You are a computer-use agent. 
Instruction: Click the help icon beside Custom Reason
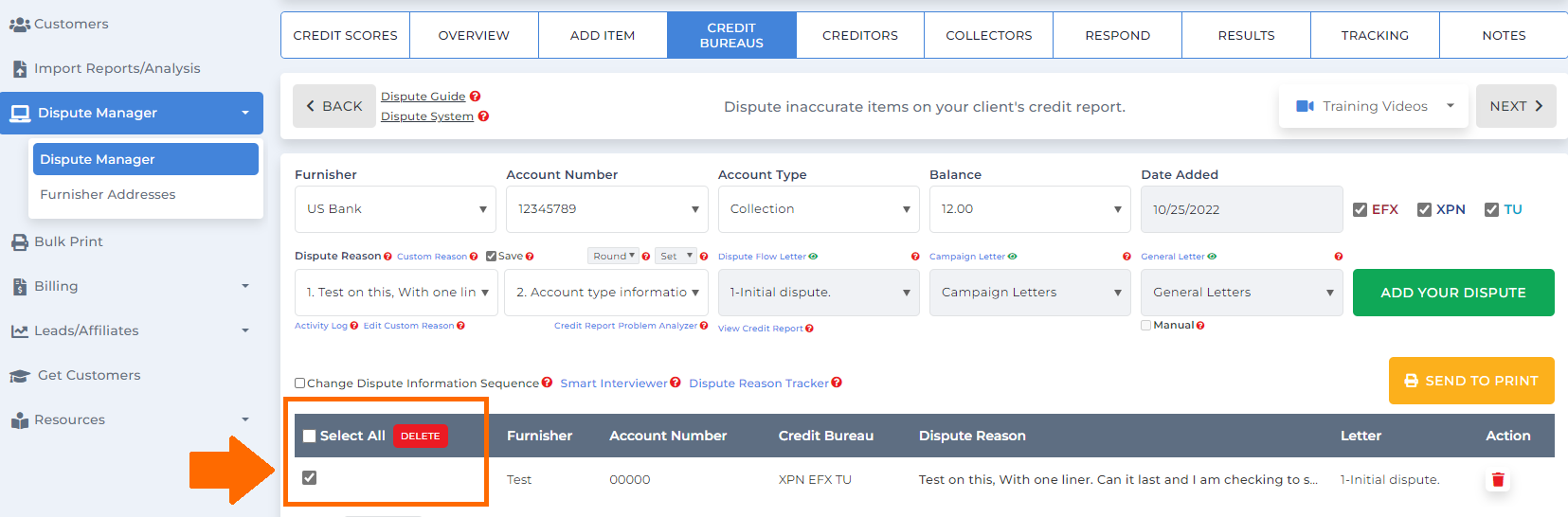(474, 257)
